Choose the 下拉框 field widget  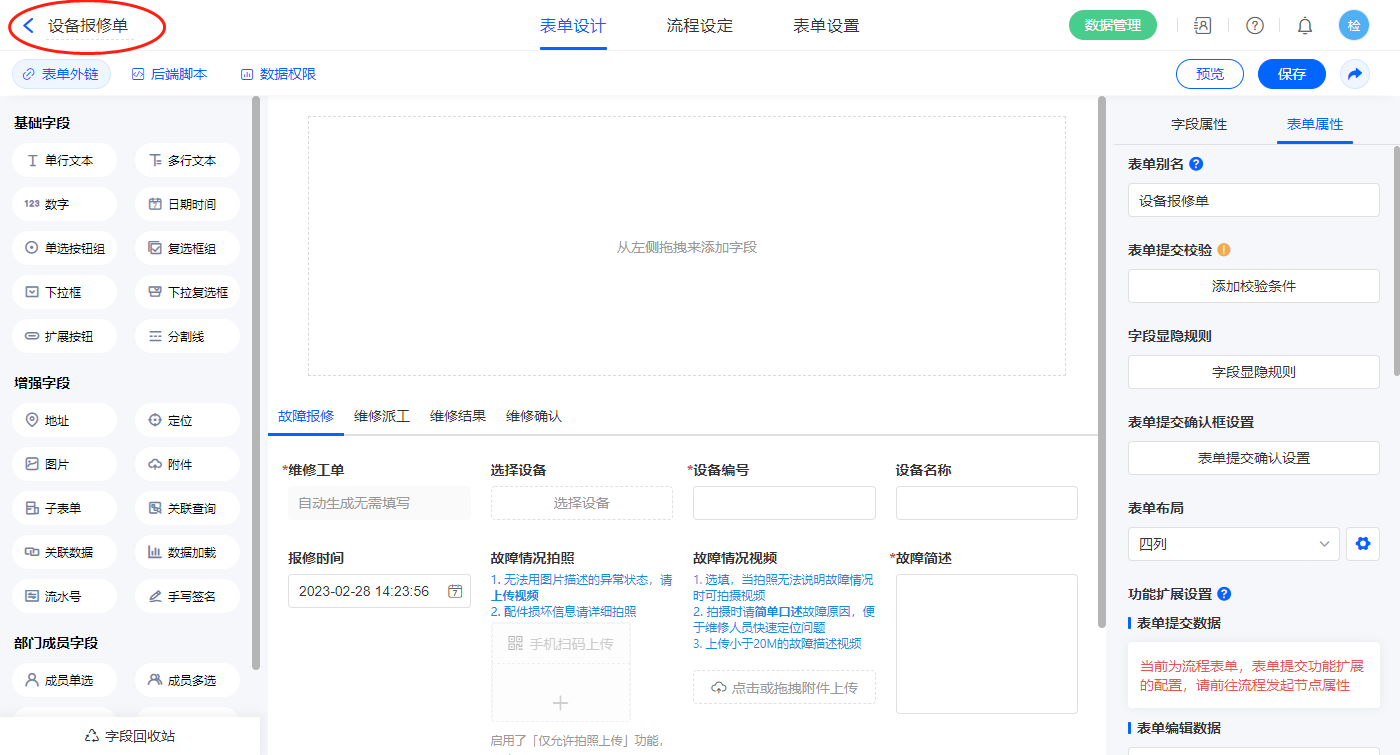pyautogui.click(x=65, y=292)
